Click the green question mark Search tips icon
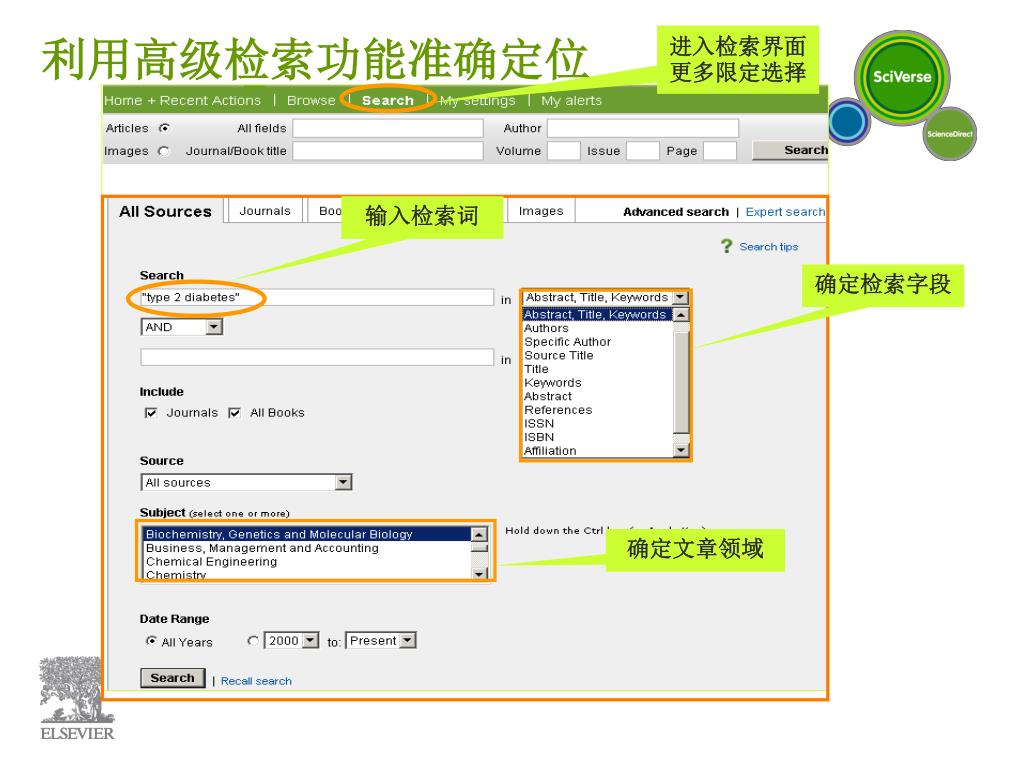Image resolution: width=1024 pixels, height=768 pixels. pyautogui.click(x=727, y=246)
